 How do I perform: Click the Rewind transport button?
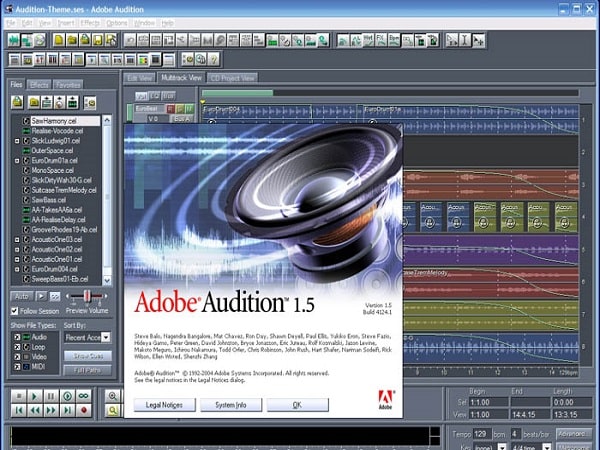pyautogui.click(x=34, y=411)
